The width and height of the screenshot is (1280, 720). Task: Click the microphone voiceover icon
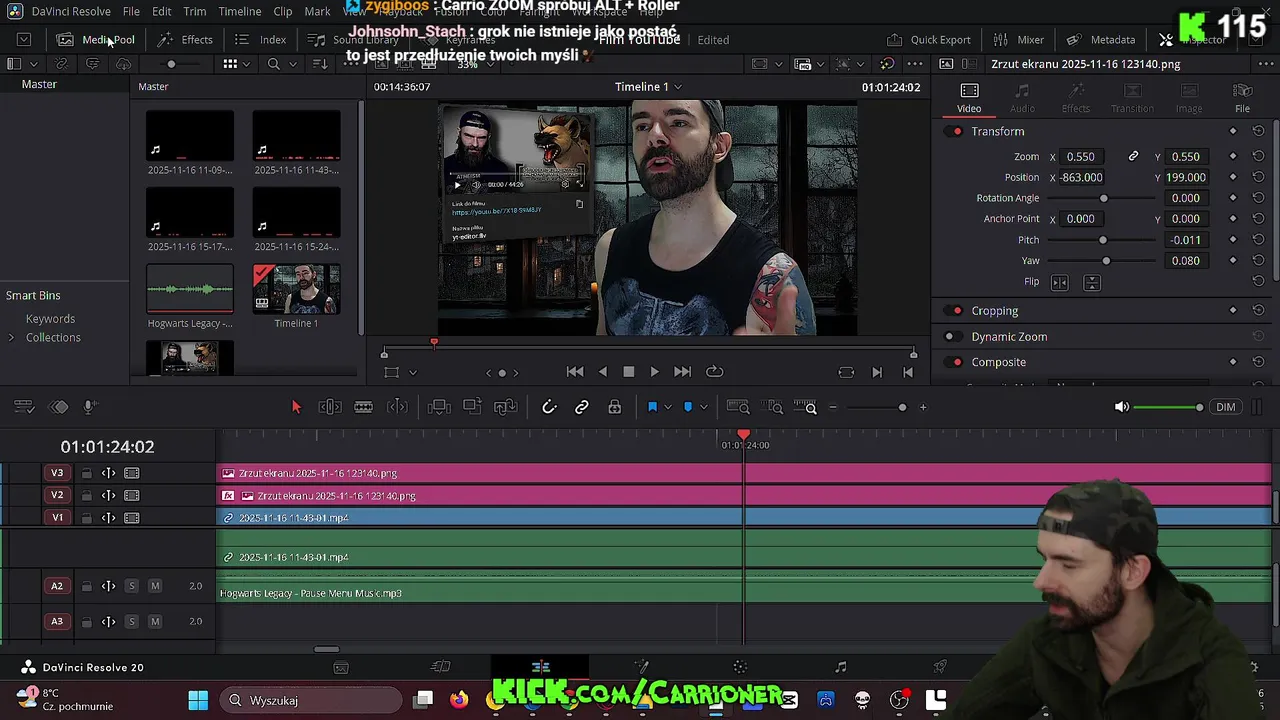click(x=89, y=407)
